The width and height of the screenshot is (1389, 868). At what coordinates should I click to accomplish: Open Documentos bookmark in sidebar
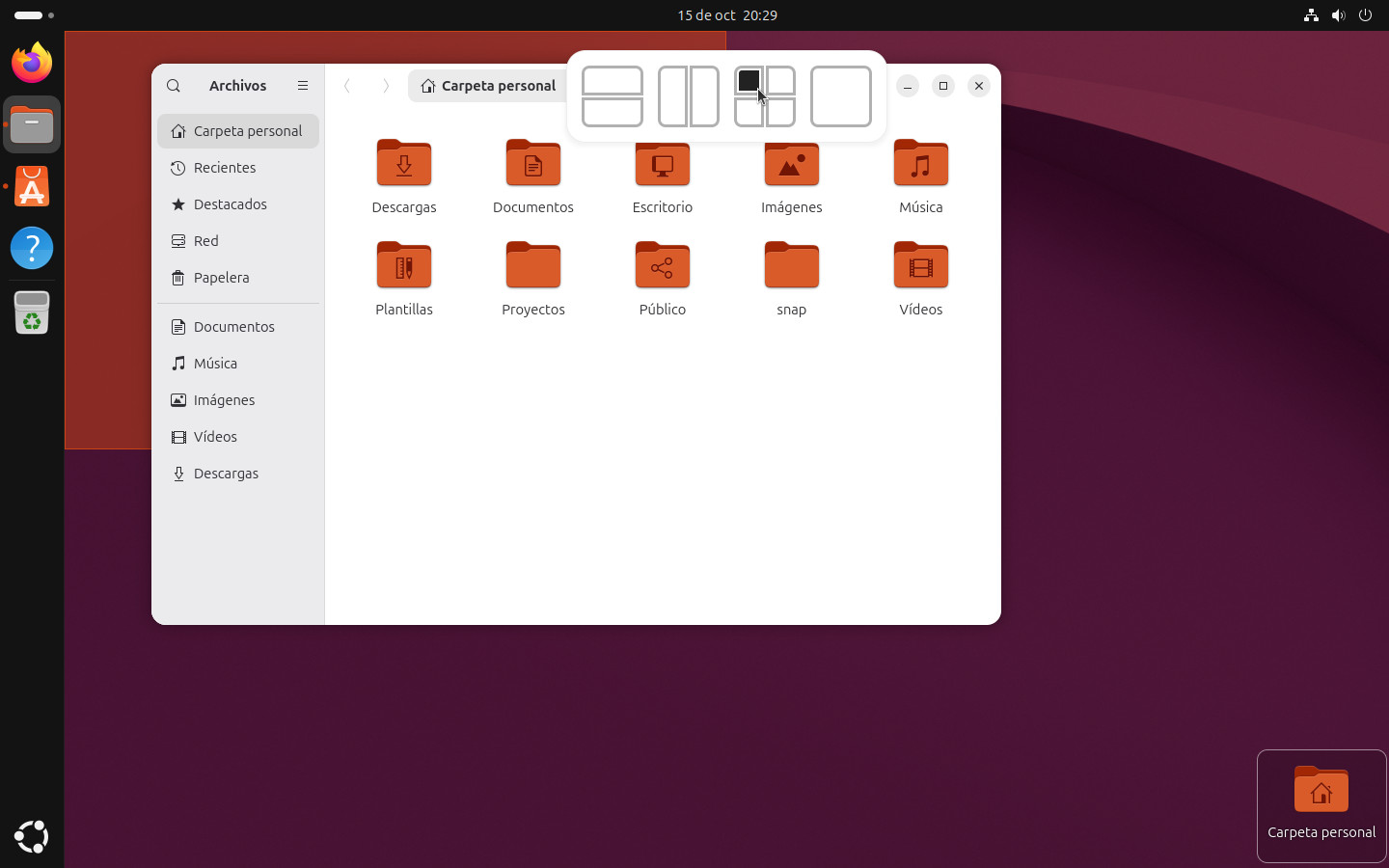(x=238, y=327)
